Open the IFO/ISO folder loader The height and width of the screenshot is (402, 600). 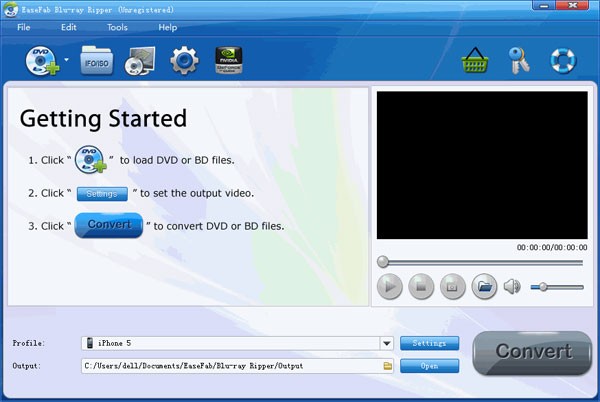[97, 62]
